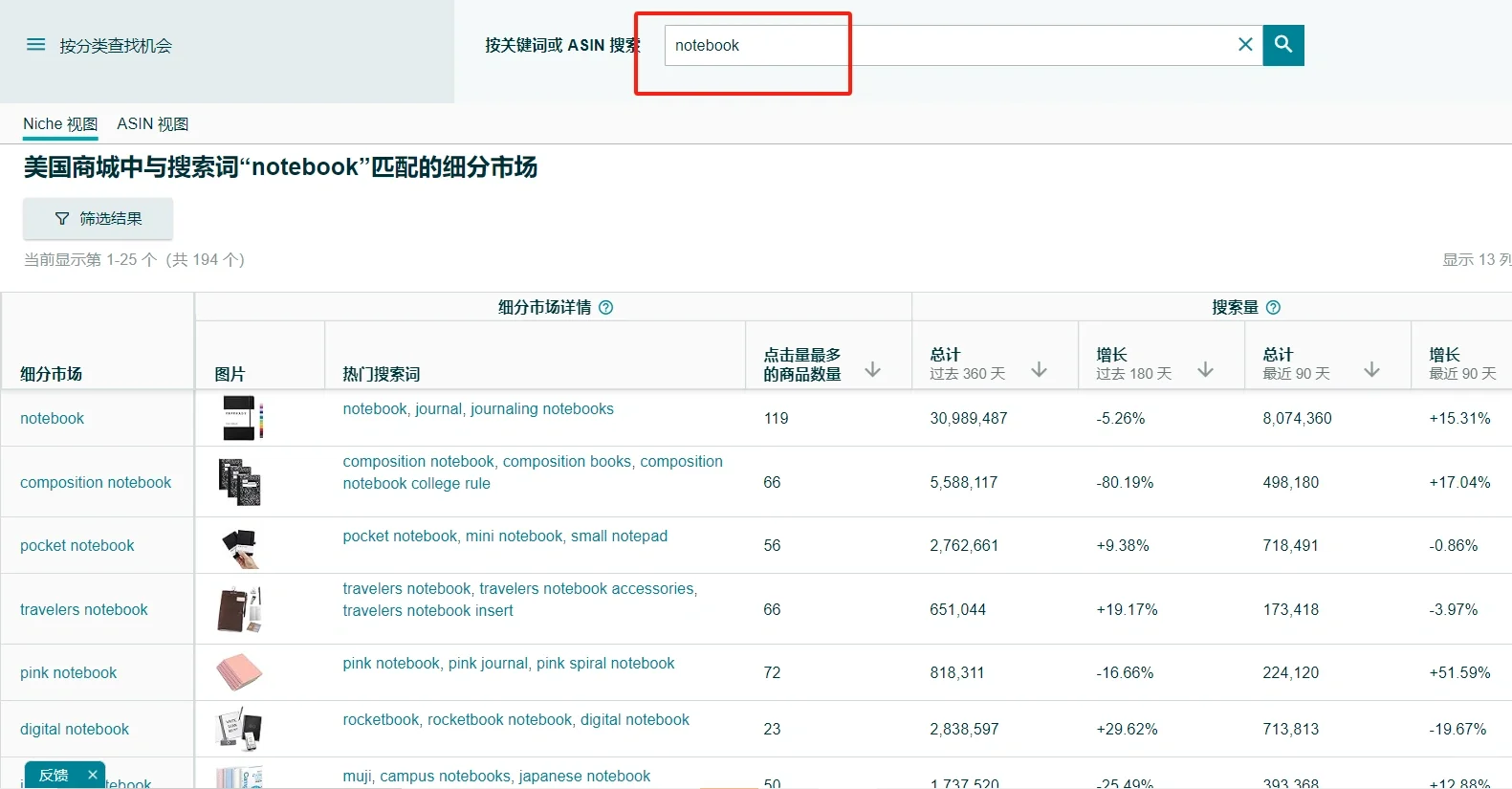Open the 筛选结果 filter button

98,219
